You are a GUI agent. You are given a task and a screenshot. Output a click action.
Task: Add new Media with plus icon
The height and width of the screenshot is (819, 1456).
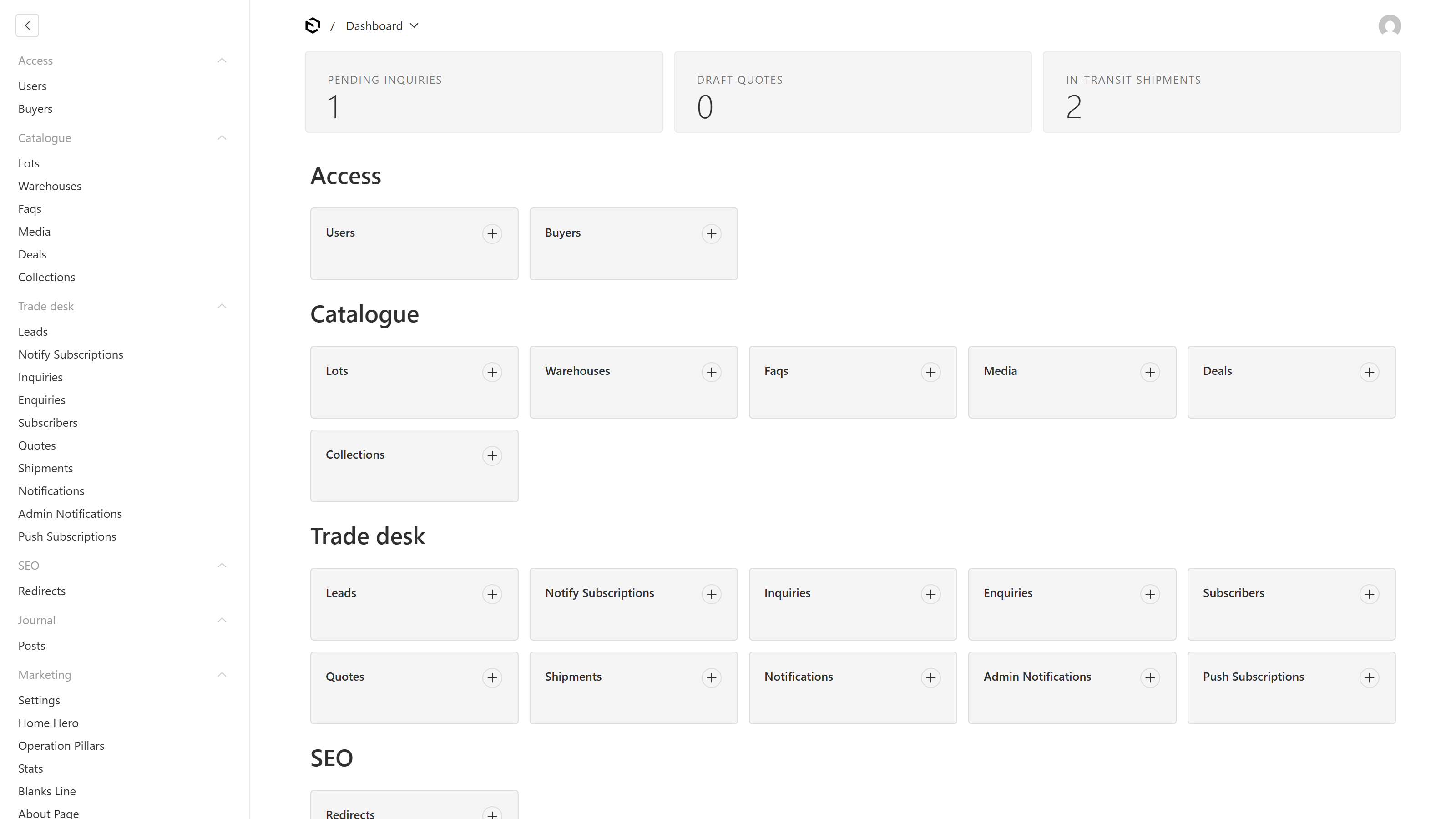pyautogui.click(x=1150, y=372)
